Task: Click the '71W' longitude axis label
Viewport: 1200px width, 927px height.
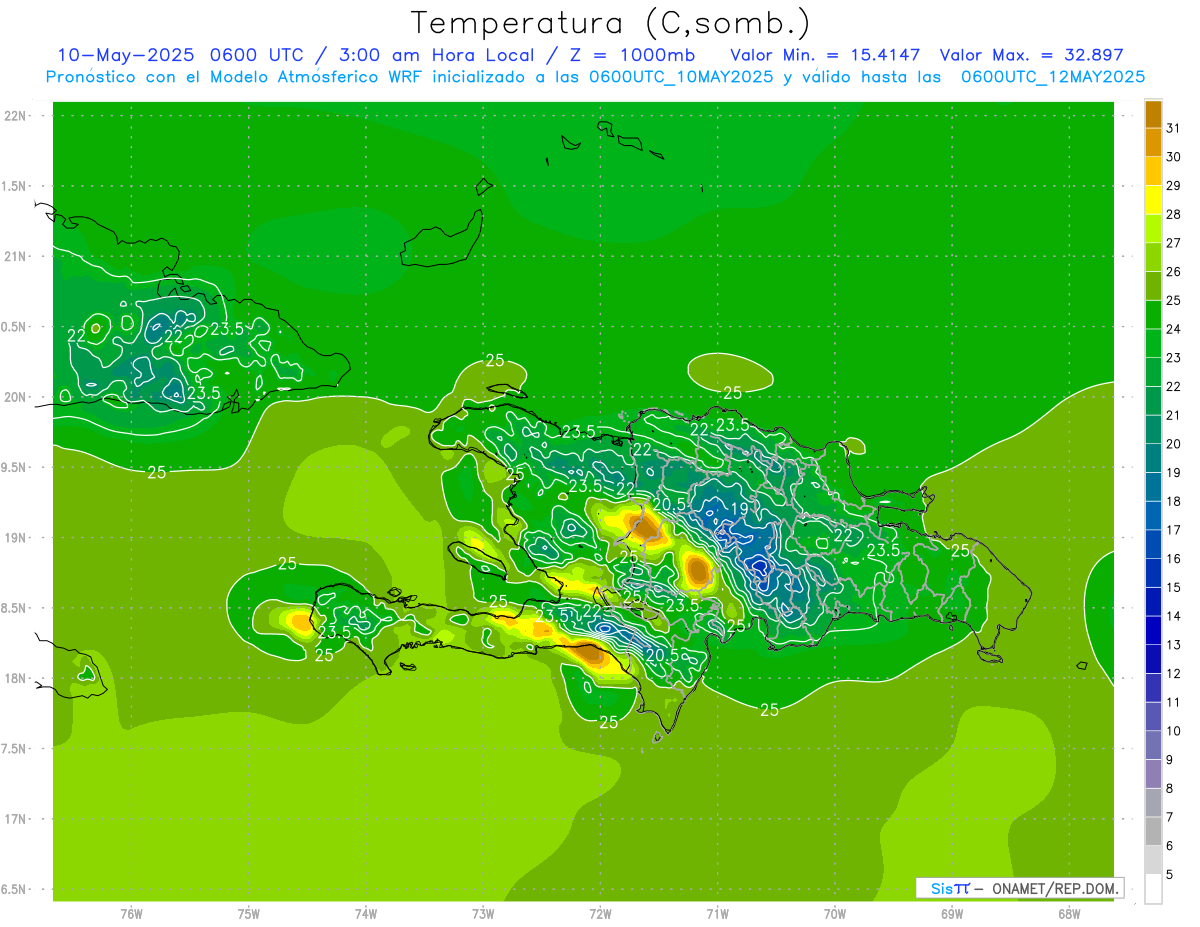Action: point(717,914)
